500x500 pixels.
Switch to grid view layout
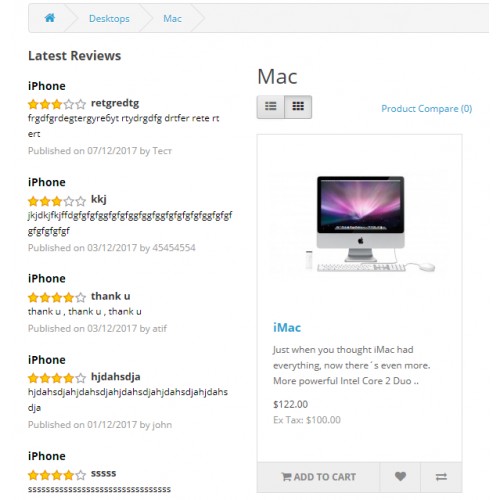[x=298, y=107]
